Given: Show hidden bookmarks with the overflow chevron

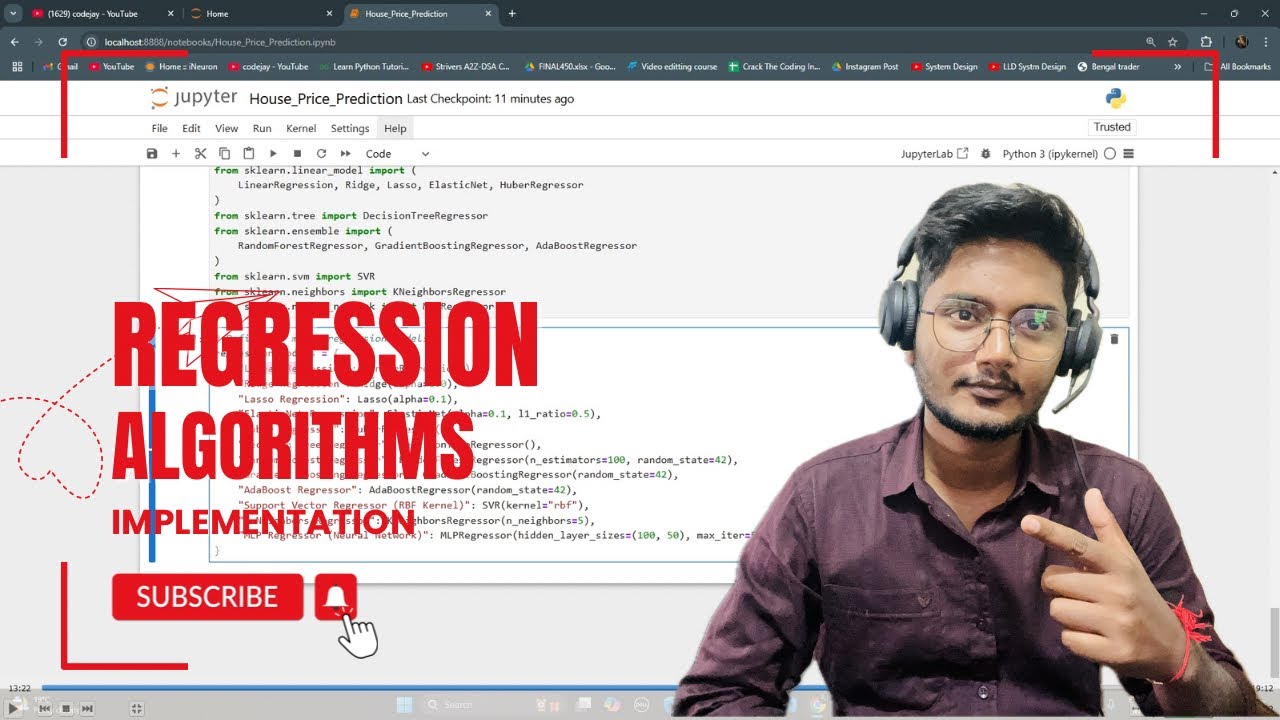Looking at the screenshot, I should click(1177, 67).
